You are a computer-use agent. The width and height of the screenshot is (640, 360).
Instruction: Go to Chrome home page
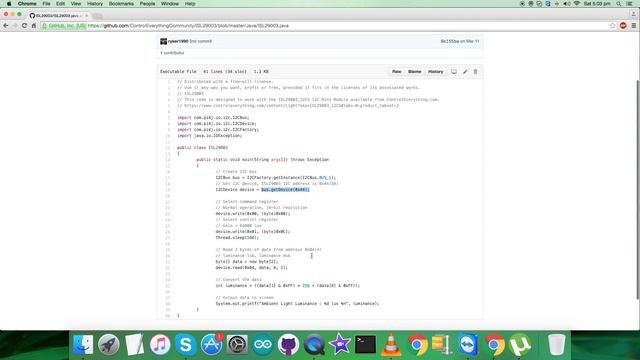click(x=34, y=25)
